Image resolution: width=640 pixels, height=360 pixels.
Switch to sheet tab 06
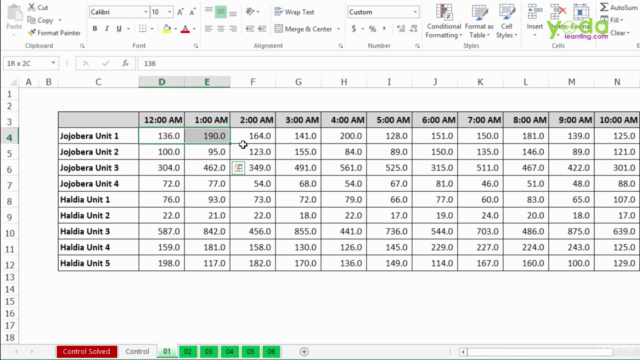pos(271,351)
